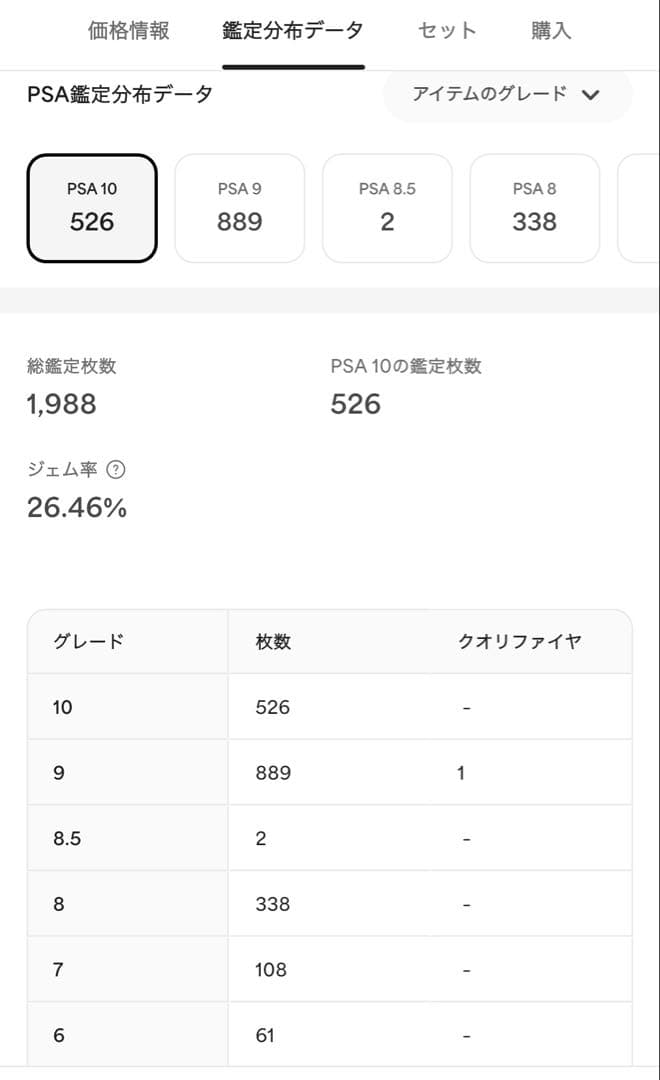Viewport: 660px width, 1080px height.
Task: Click the gem rate percentage 26.46%
Action: click(77, 508)
